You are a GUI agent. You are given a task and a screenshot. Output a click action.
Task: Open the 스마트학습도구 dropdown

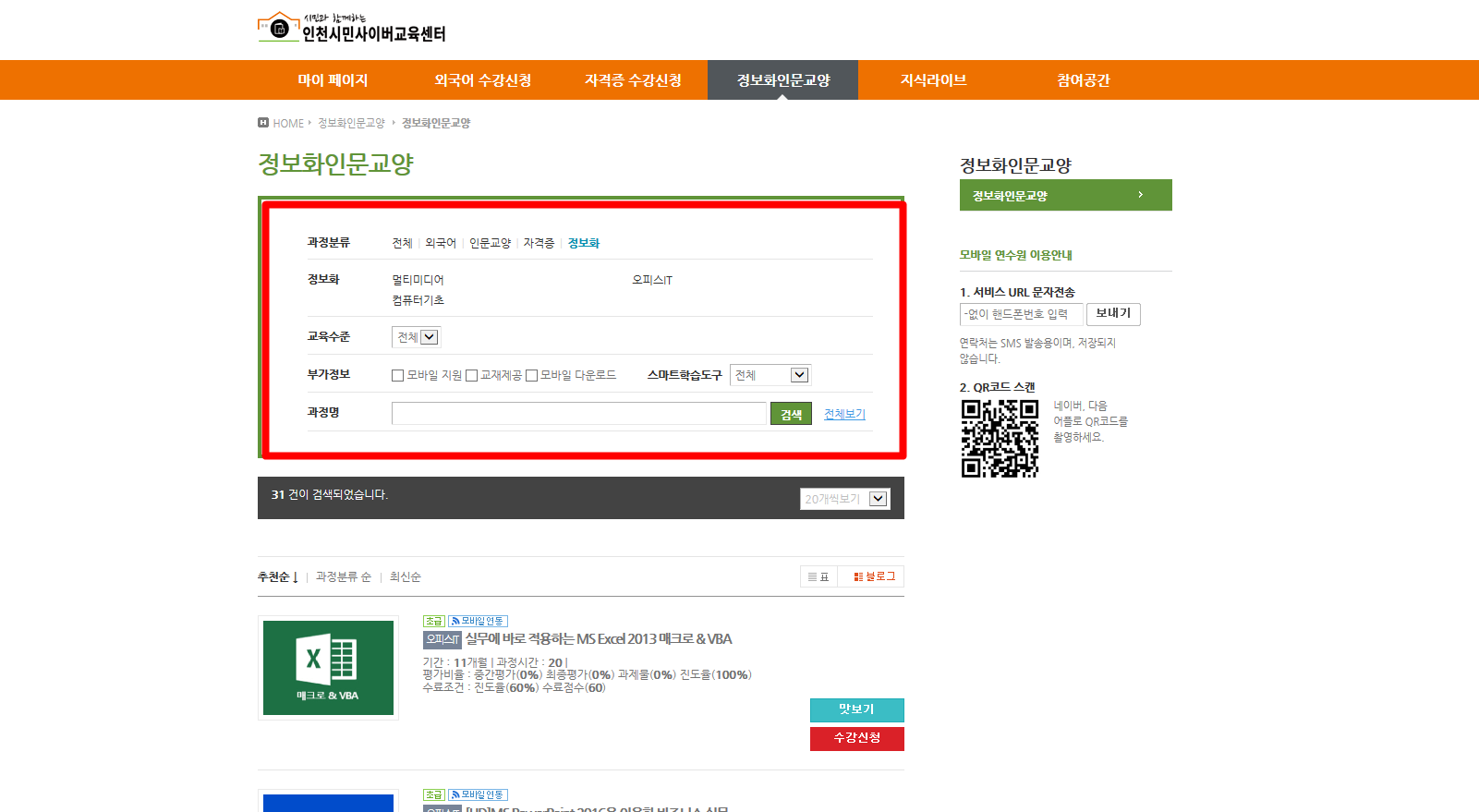click(770, 375)
